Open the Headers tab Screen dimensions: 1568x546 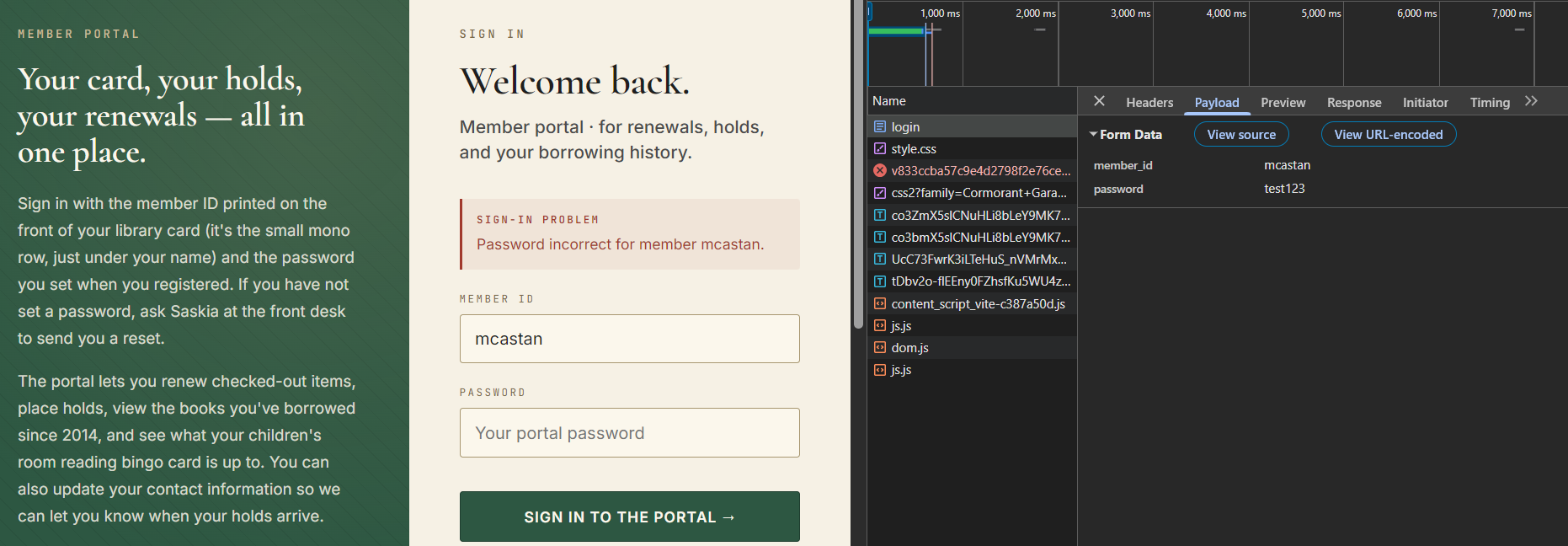click(1149, 102)
